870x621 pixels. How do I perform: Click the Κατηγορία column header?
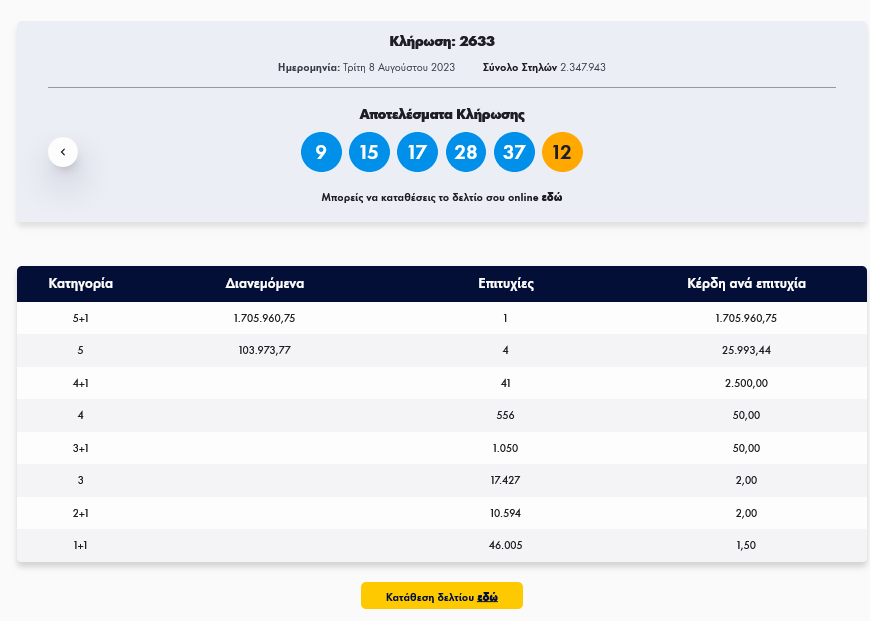[x=81, y=284]
